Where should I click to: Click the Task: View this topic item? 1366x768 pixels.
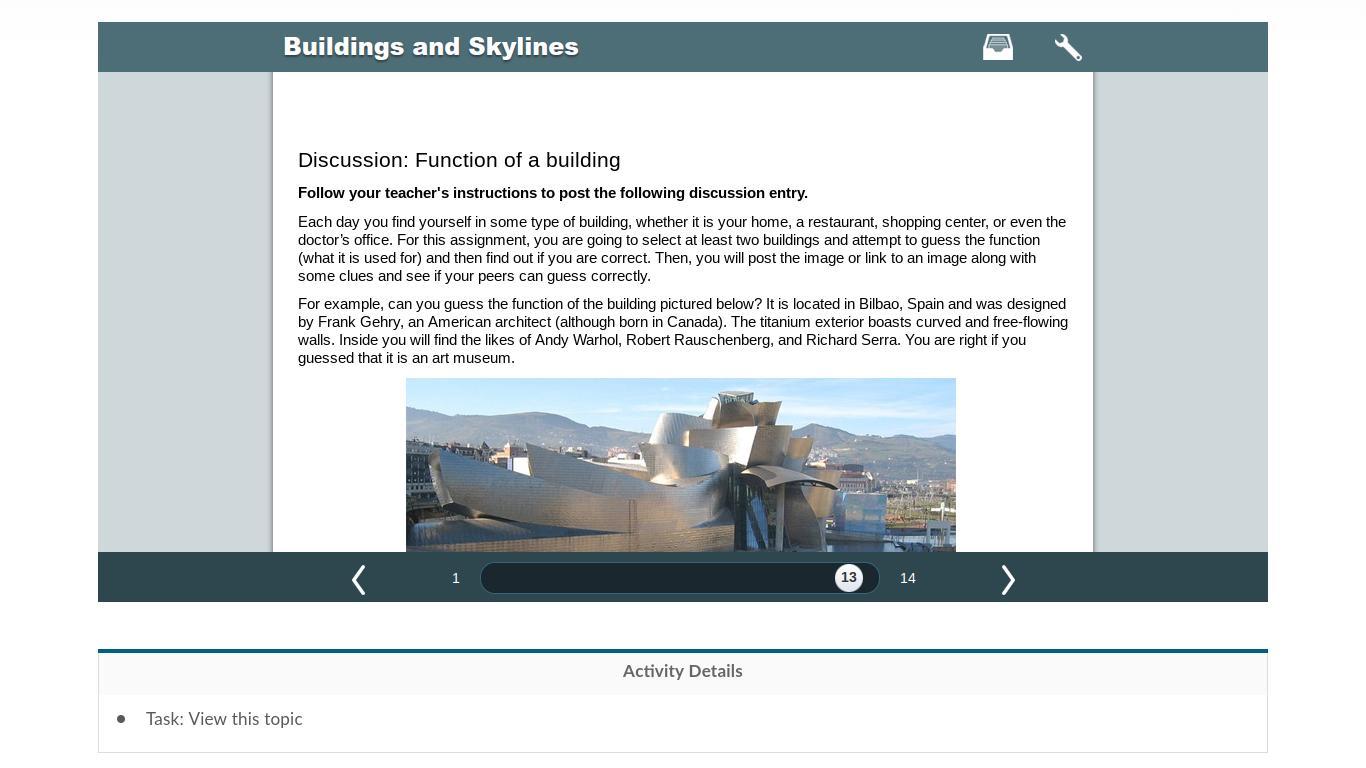click(x=224, y=719)
